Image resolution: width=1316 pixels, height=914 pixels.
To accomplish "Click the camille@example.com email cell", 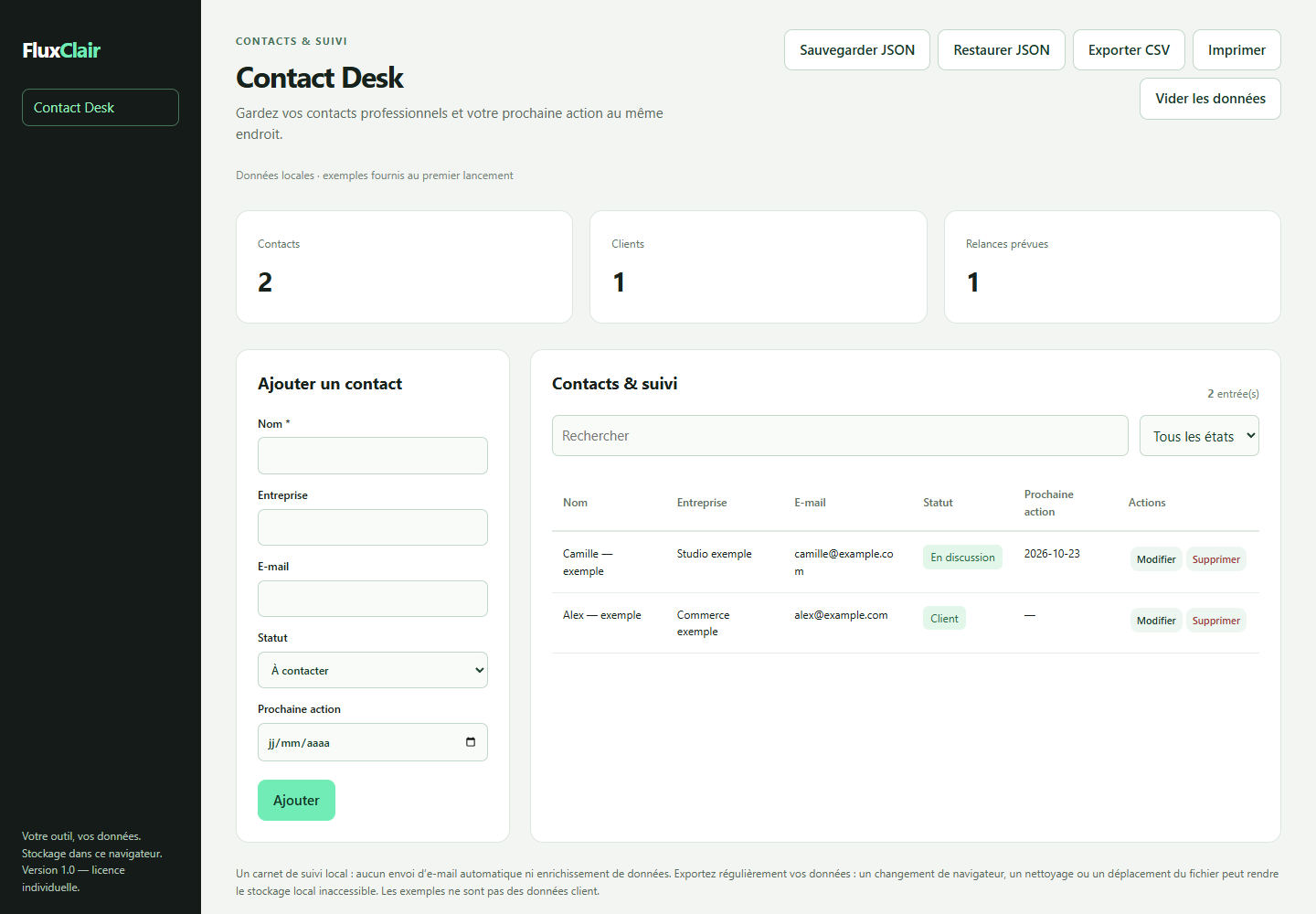I will (x=844, y=562).
